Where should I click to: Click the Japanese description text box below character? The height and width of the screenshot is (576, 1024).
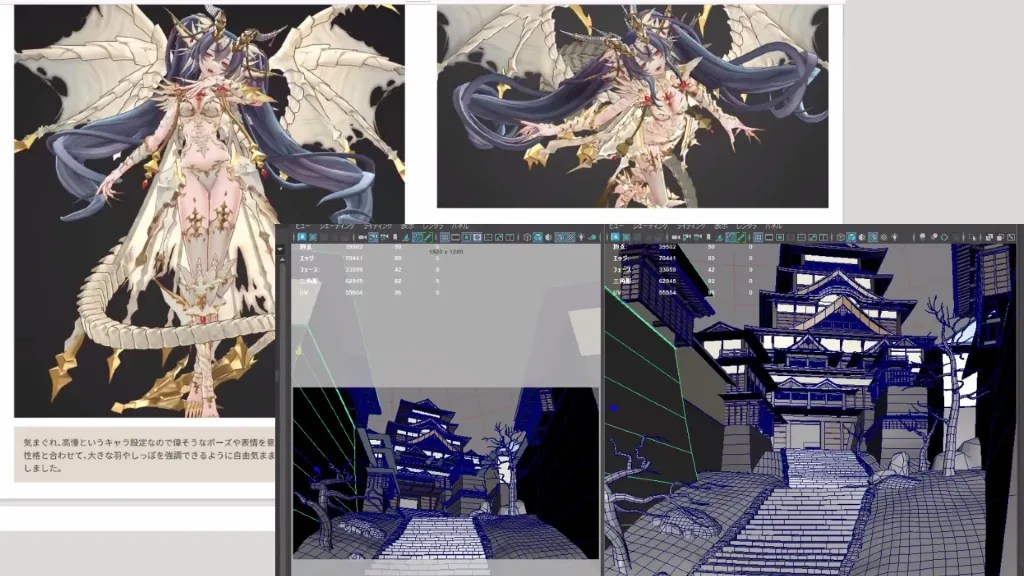(144, 455)
